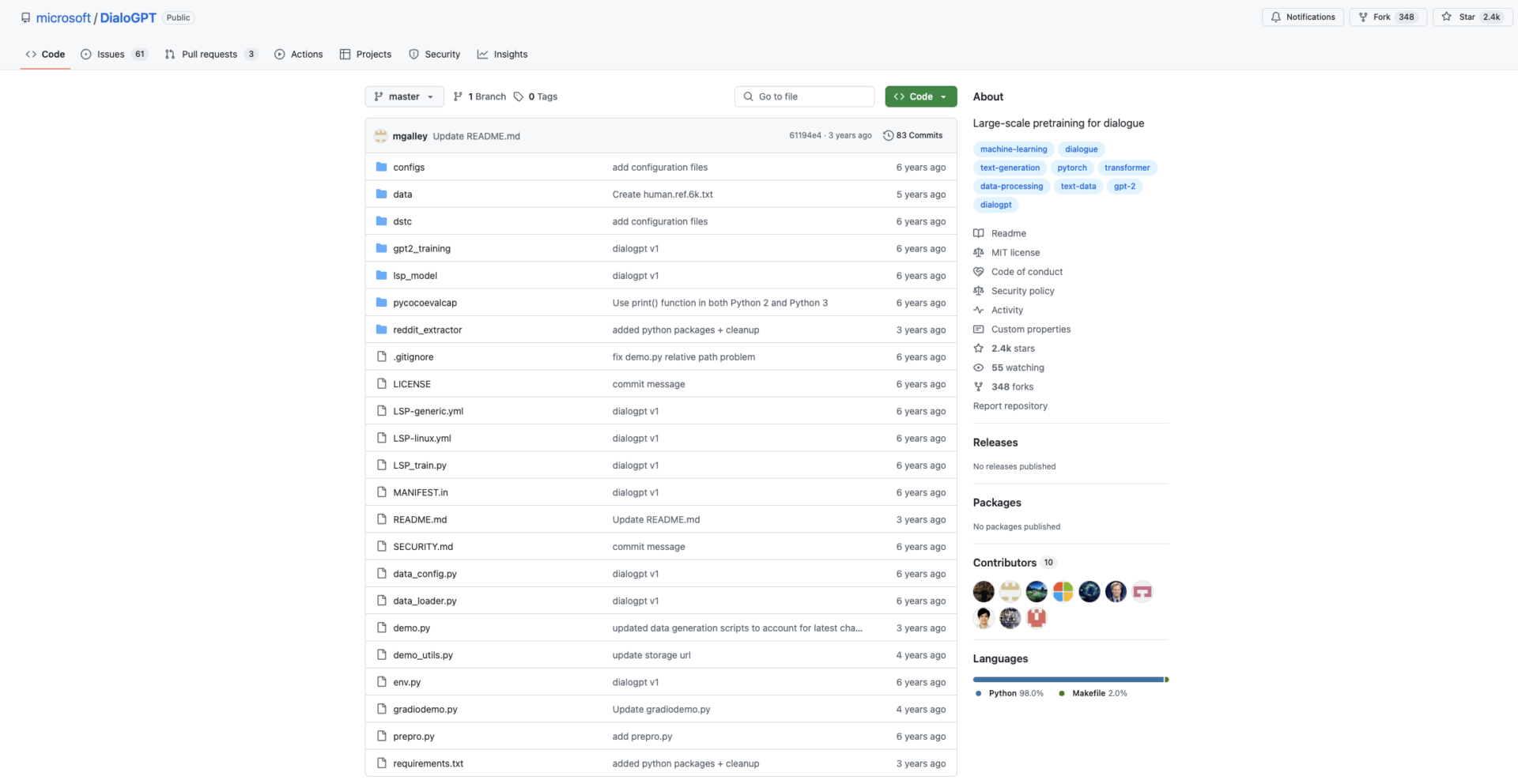Click the file icon beside demo.py

pyautogui.click(x=382, y=628)
